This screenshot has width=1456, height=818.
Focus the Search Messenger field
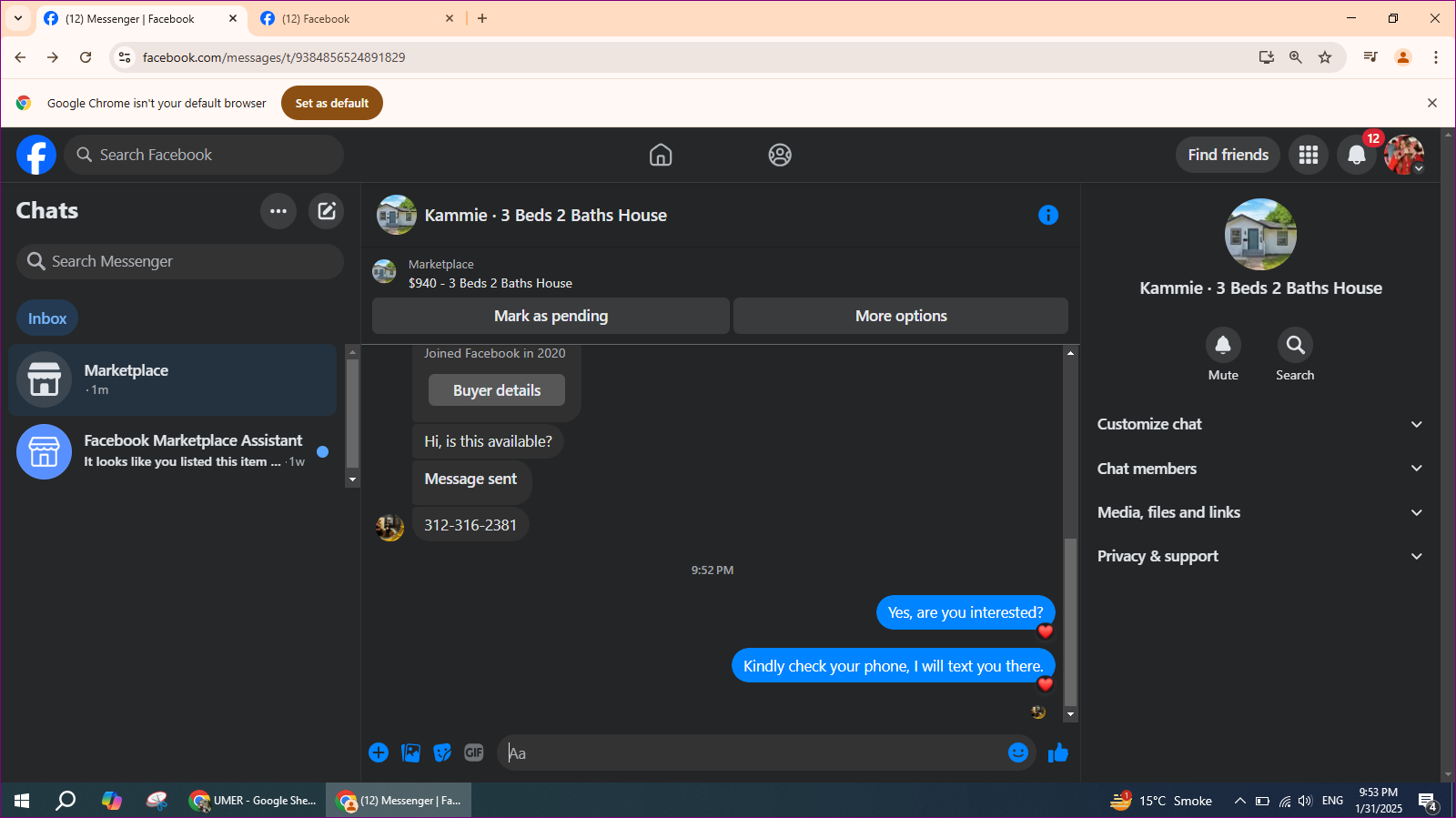pyautogui.click(x=180, y=261)
